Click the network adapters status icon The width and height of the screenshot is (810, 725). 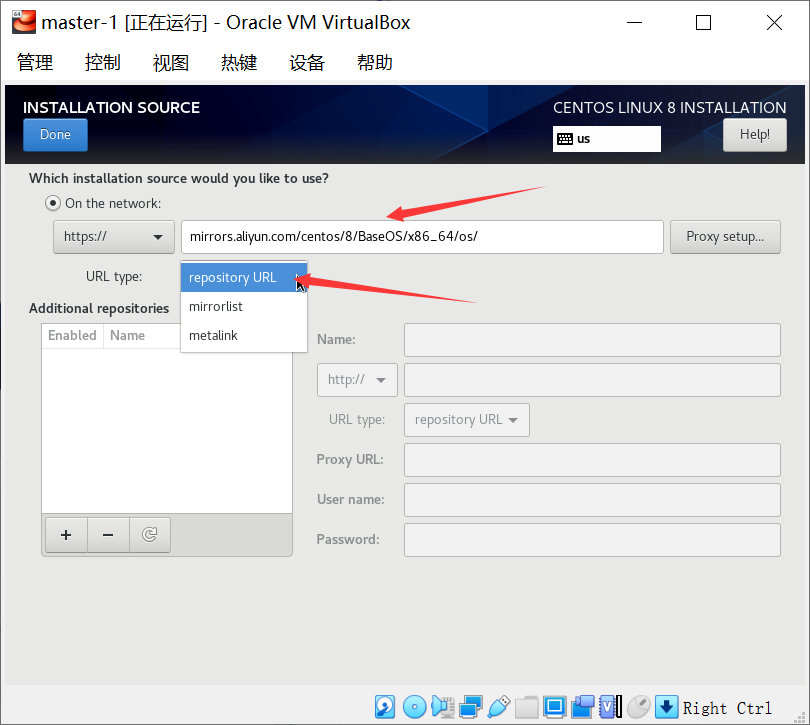click(x=471, y=707)
